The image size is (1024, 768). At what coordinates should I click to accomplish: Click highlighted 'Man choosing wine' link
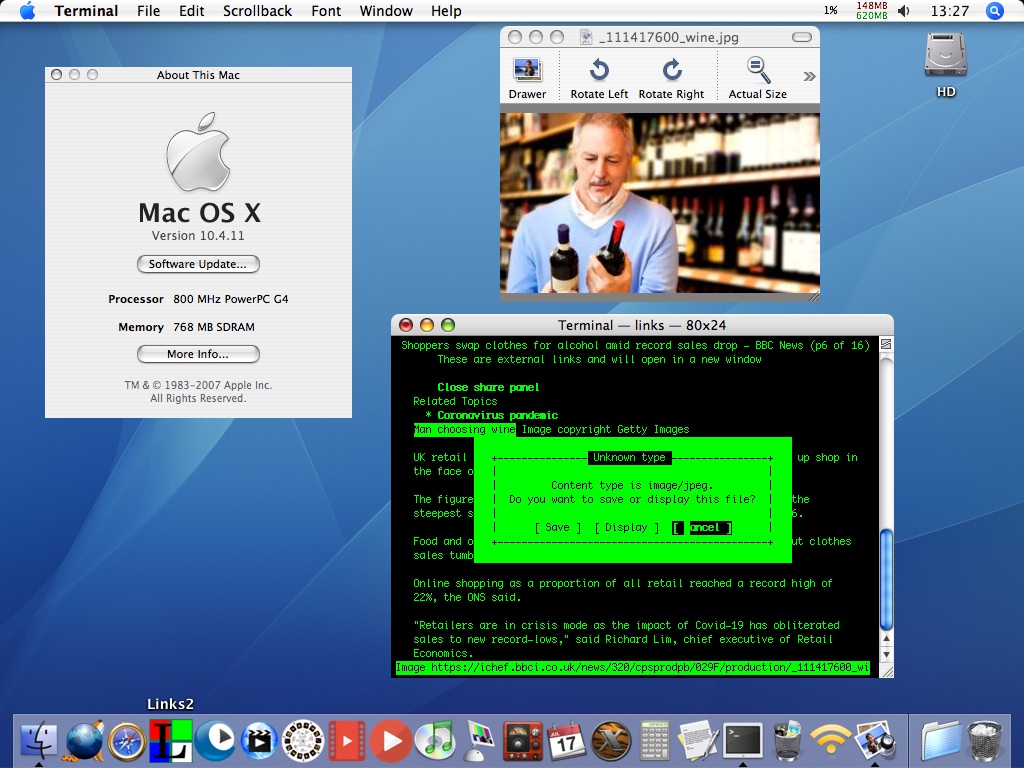[464, 430]
